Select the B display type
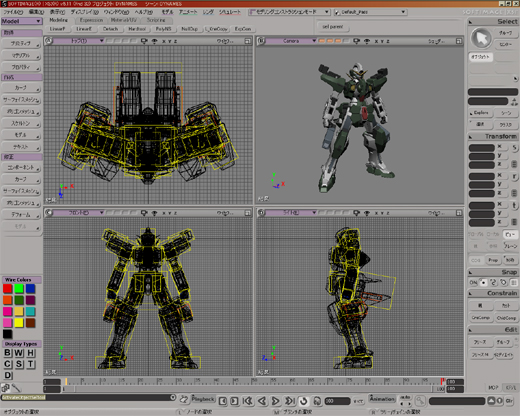 point(7,353)
